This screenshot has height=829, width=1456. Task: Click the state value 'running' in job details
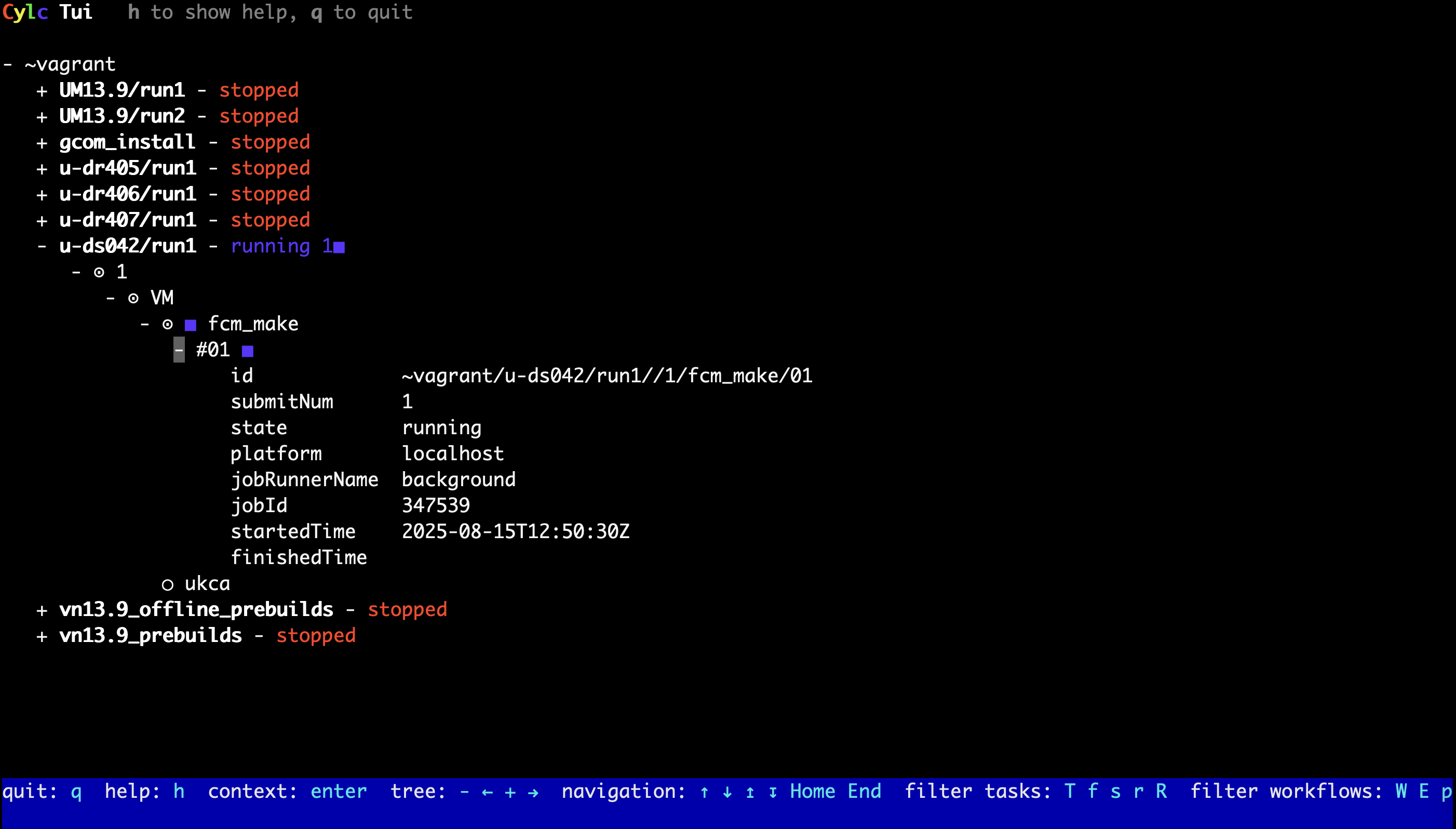(x=442, y=428)
